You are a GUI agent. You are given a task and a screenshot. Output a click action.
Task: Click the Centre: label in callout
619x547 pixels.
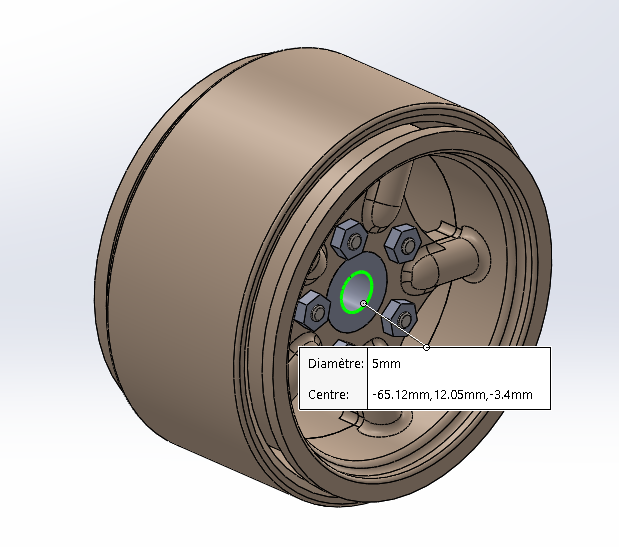328,394
